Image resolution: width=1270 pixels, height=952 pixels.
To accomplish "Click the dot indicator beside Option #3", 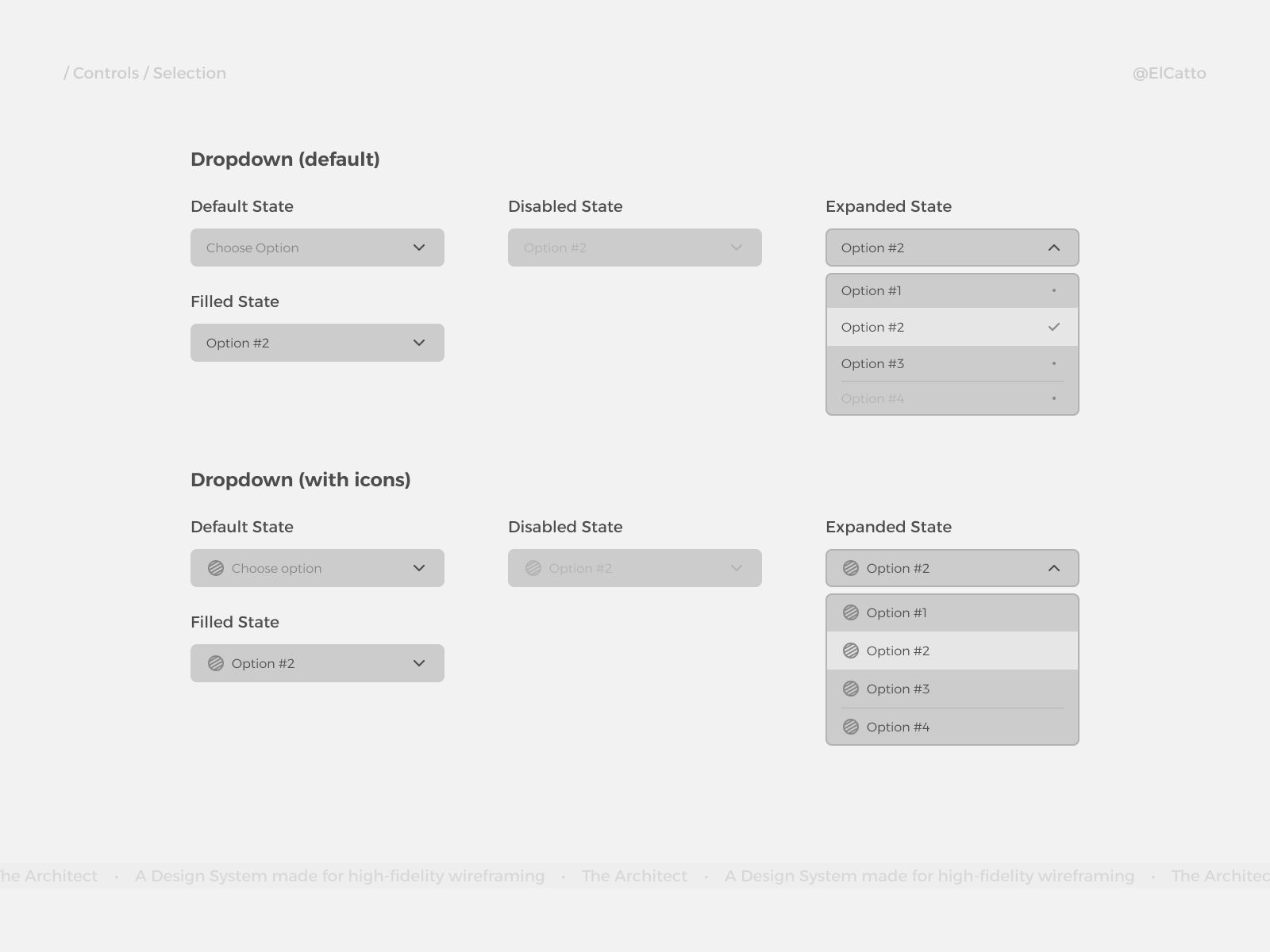I will tap(1054, 363).
